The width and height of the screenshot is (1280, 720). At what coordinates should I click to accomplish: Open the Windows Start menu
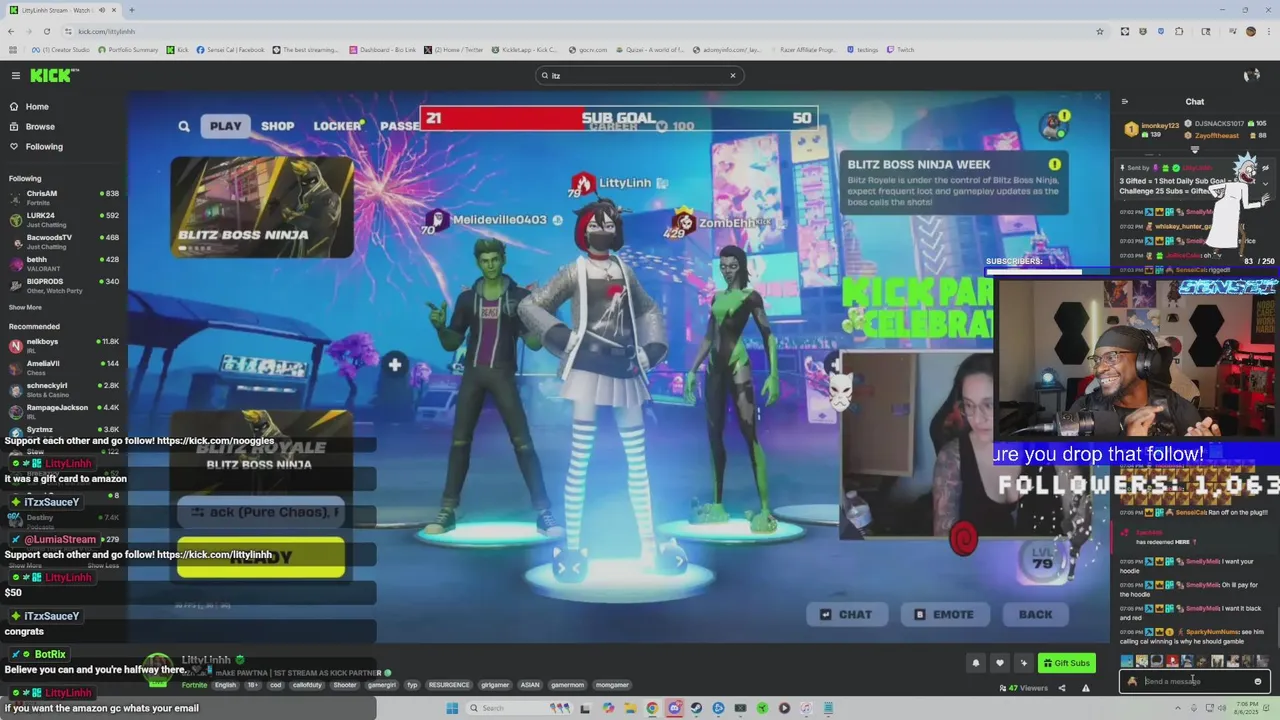[x=452, y=708]
